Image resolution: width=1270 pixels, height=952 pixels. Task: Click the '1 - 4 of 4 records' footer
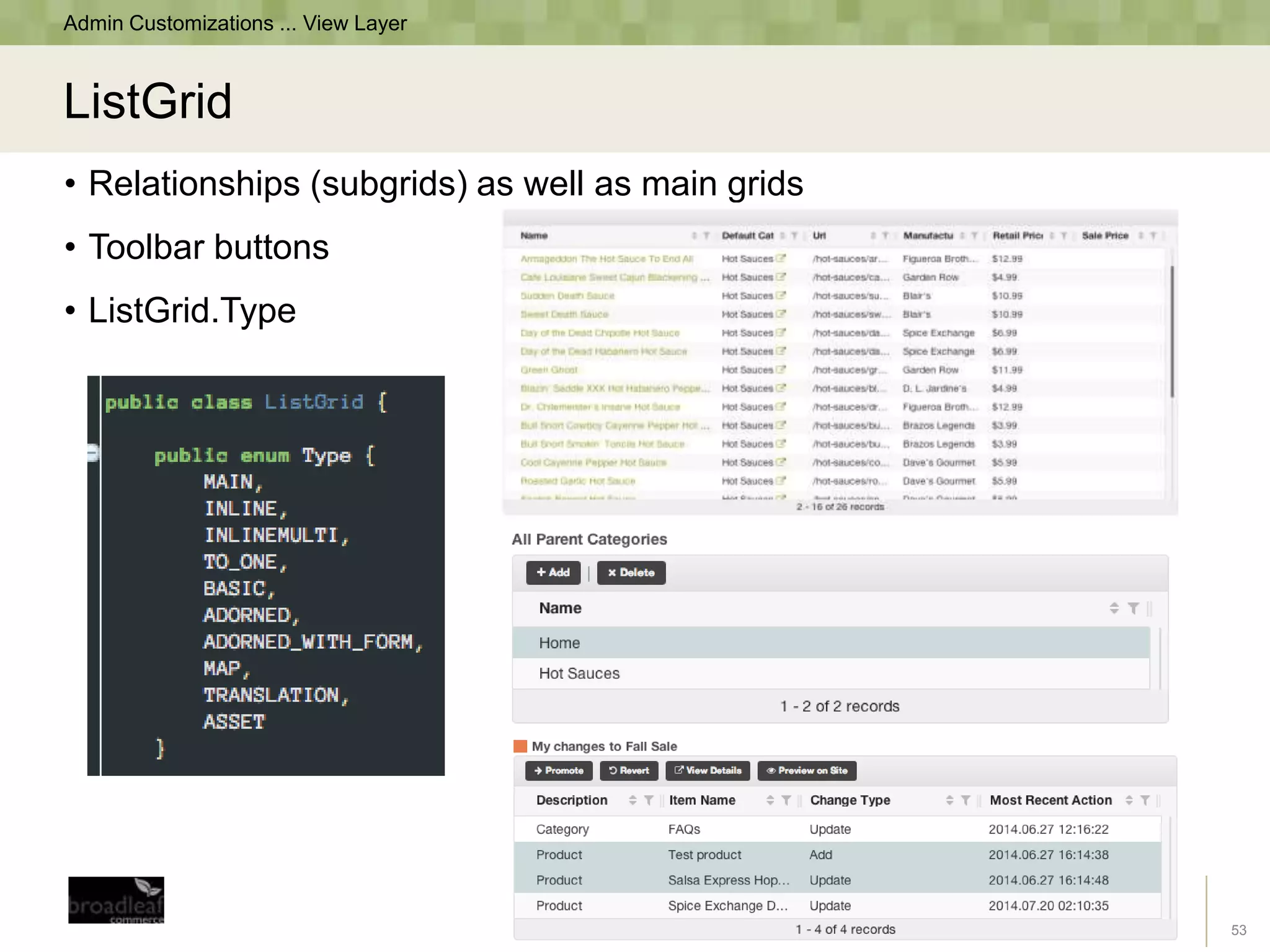[845, 930]
